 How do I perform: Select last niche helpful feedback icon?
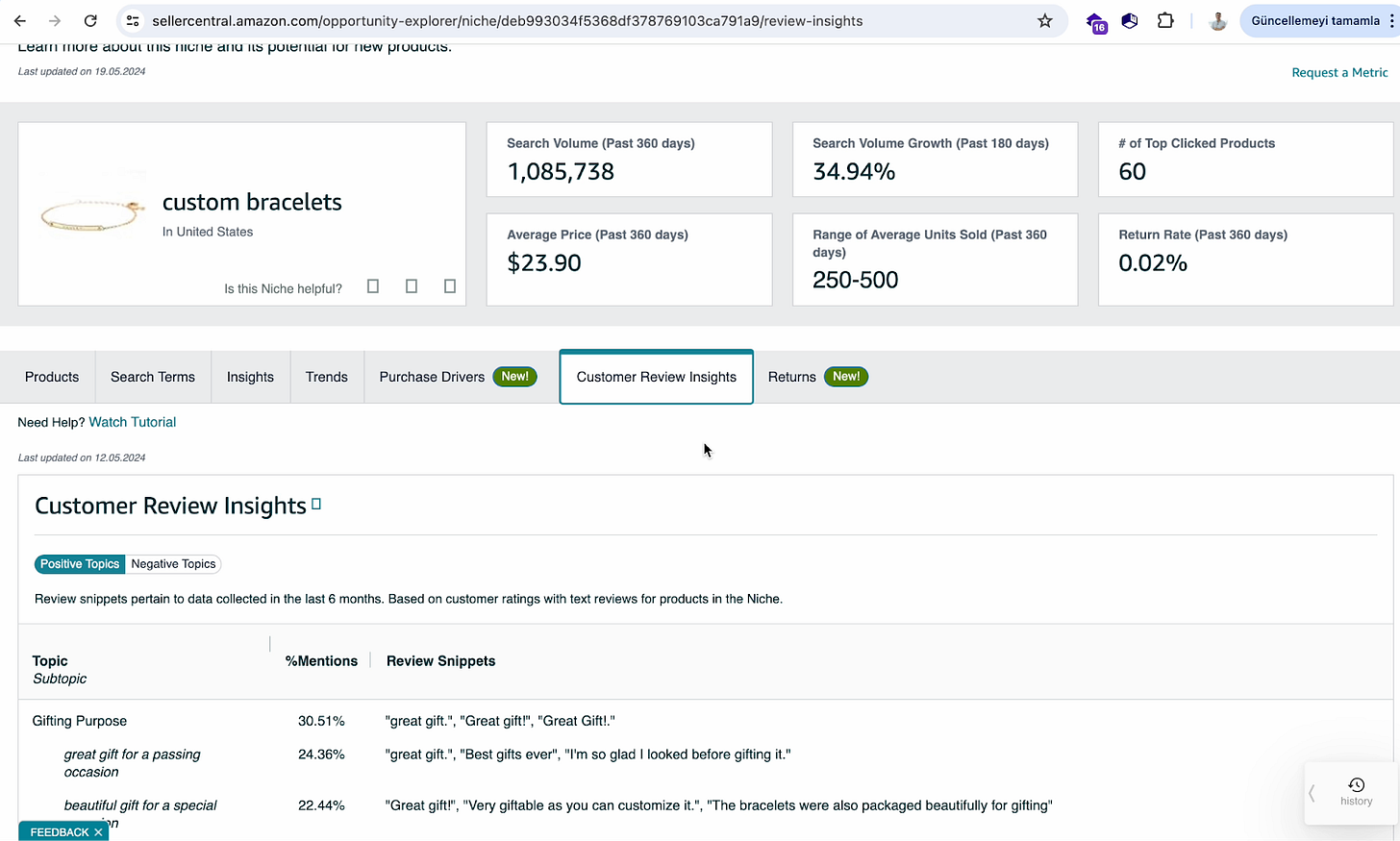click(x=450, y=286)
